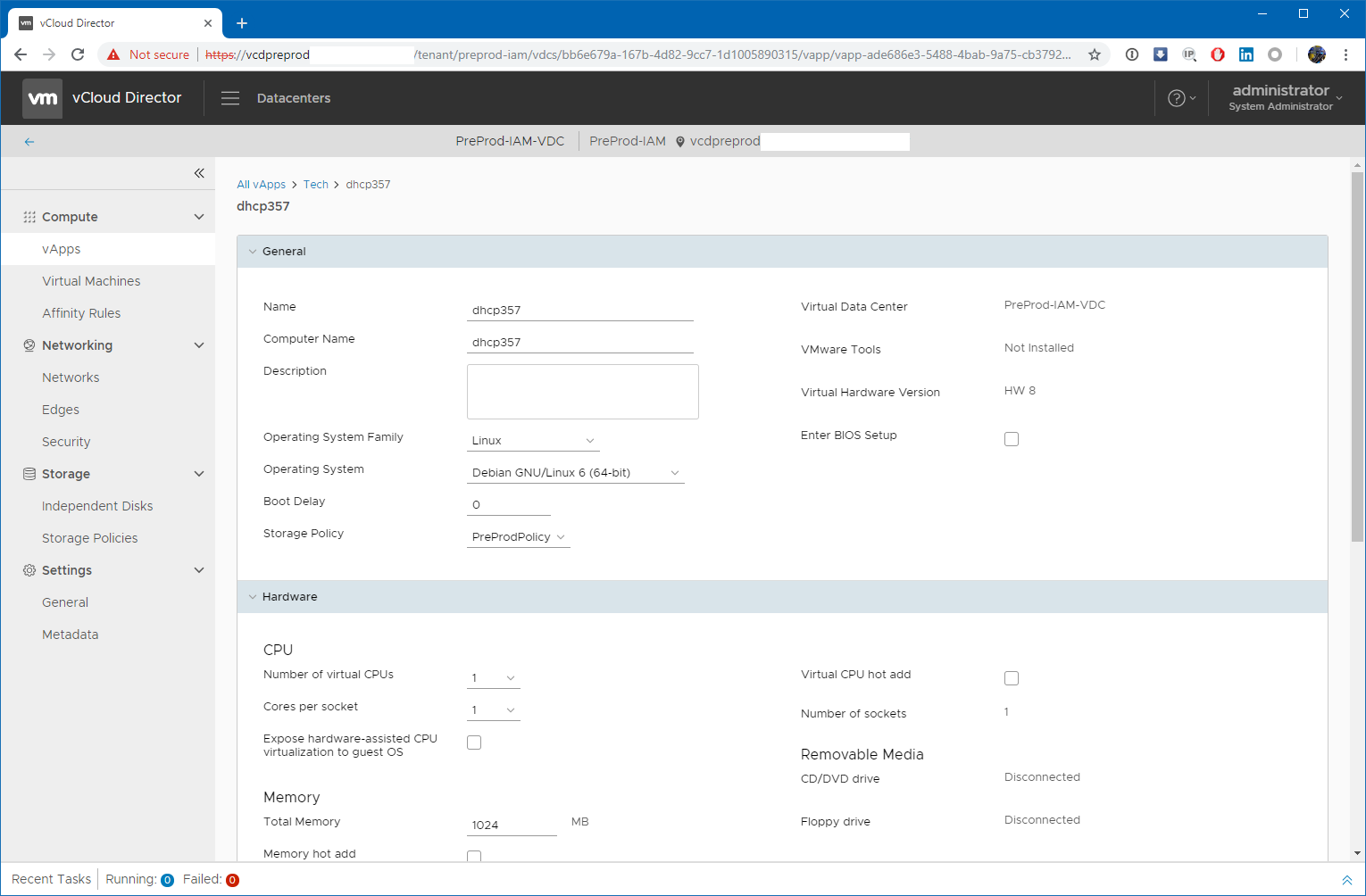Bookmark this page with the star icon
Screen dimensions: 1366x896
(x=1095, y=54)
